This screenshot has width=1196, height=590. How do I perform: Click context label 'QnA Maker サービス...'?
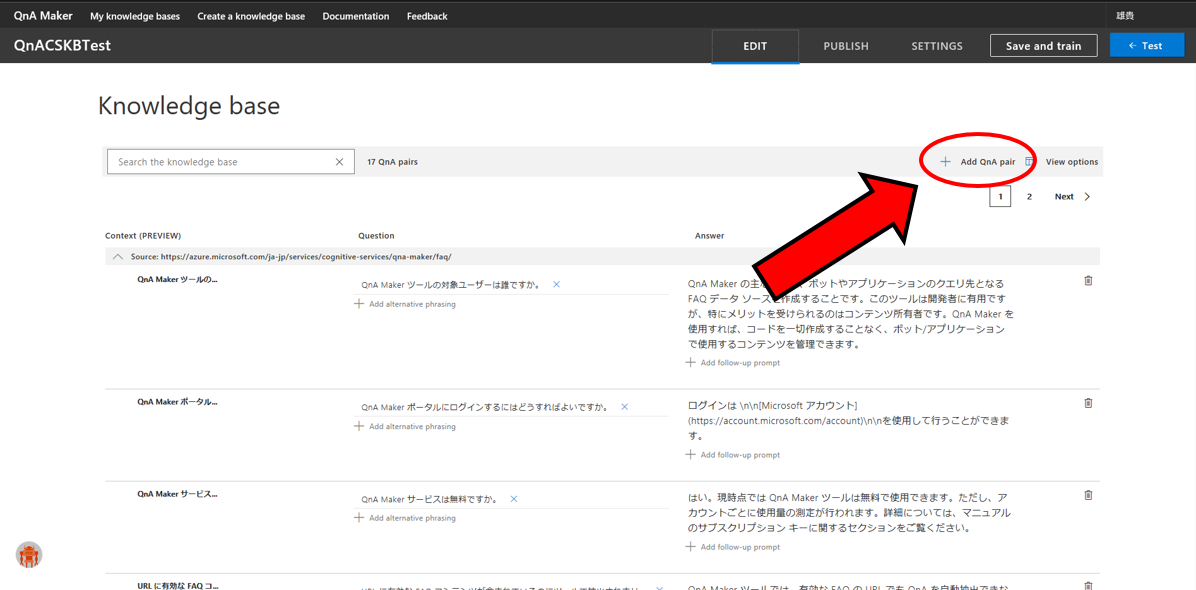point(177,493)
